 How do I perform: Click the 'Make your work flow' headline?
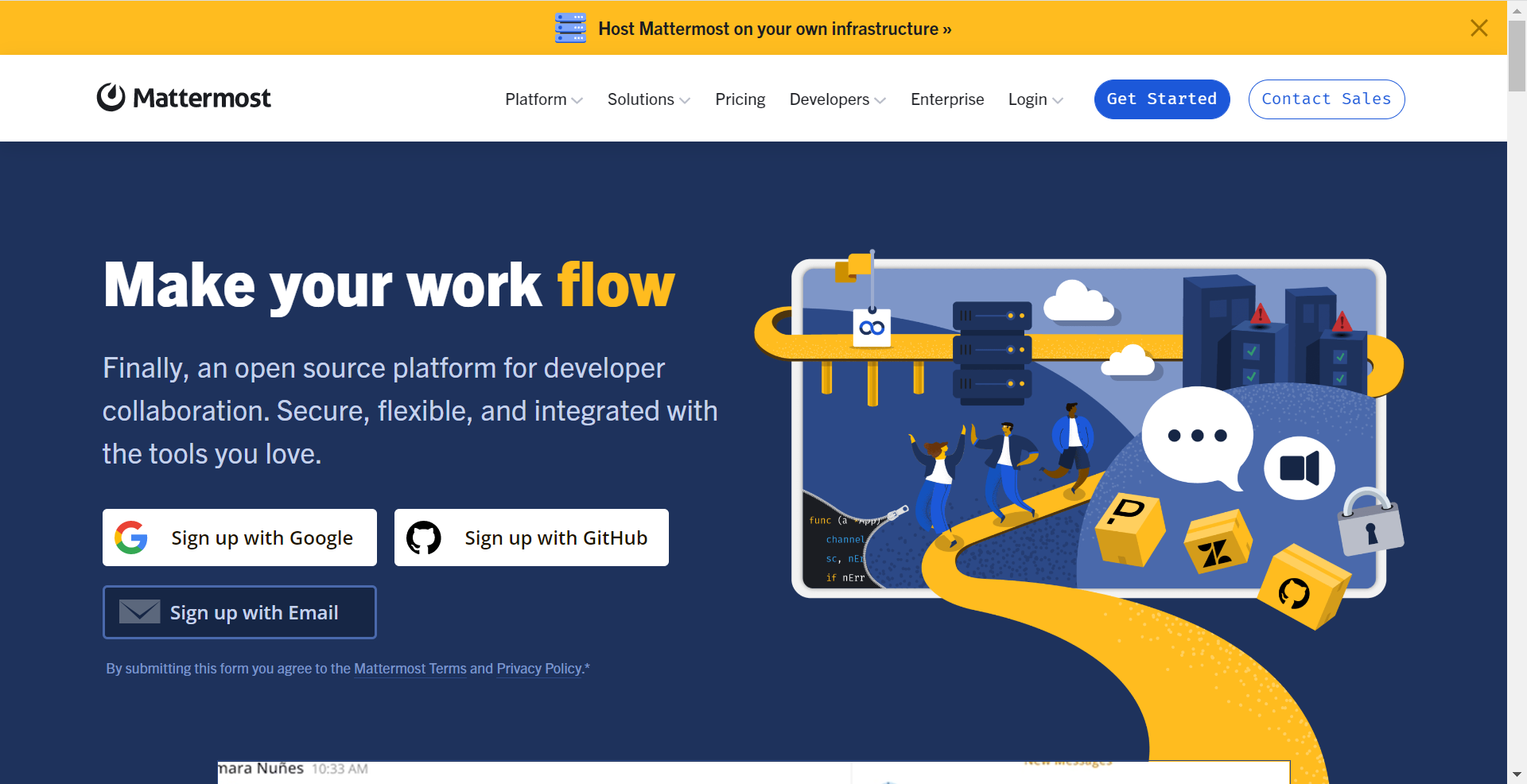pos(389,285)
